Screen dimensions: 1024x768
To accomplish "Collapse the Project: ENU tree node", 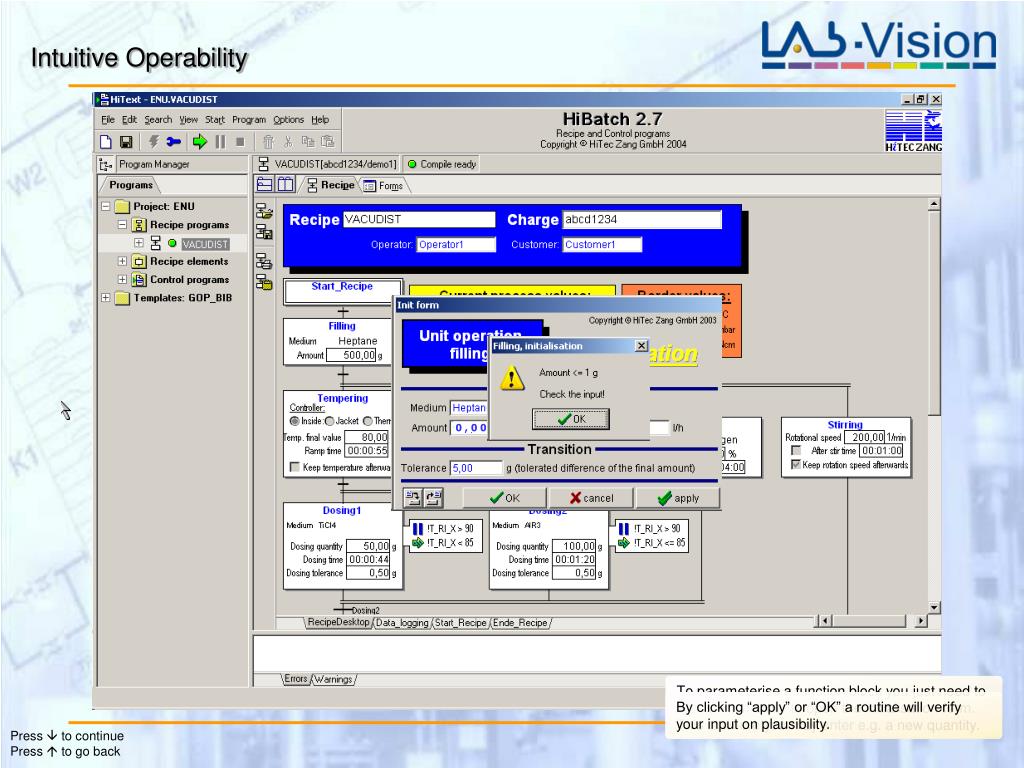I will click(x=105, y=206).
